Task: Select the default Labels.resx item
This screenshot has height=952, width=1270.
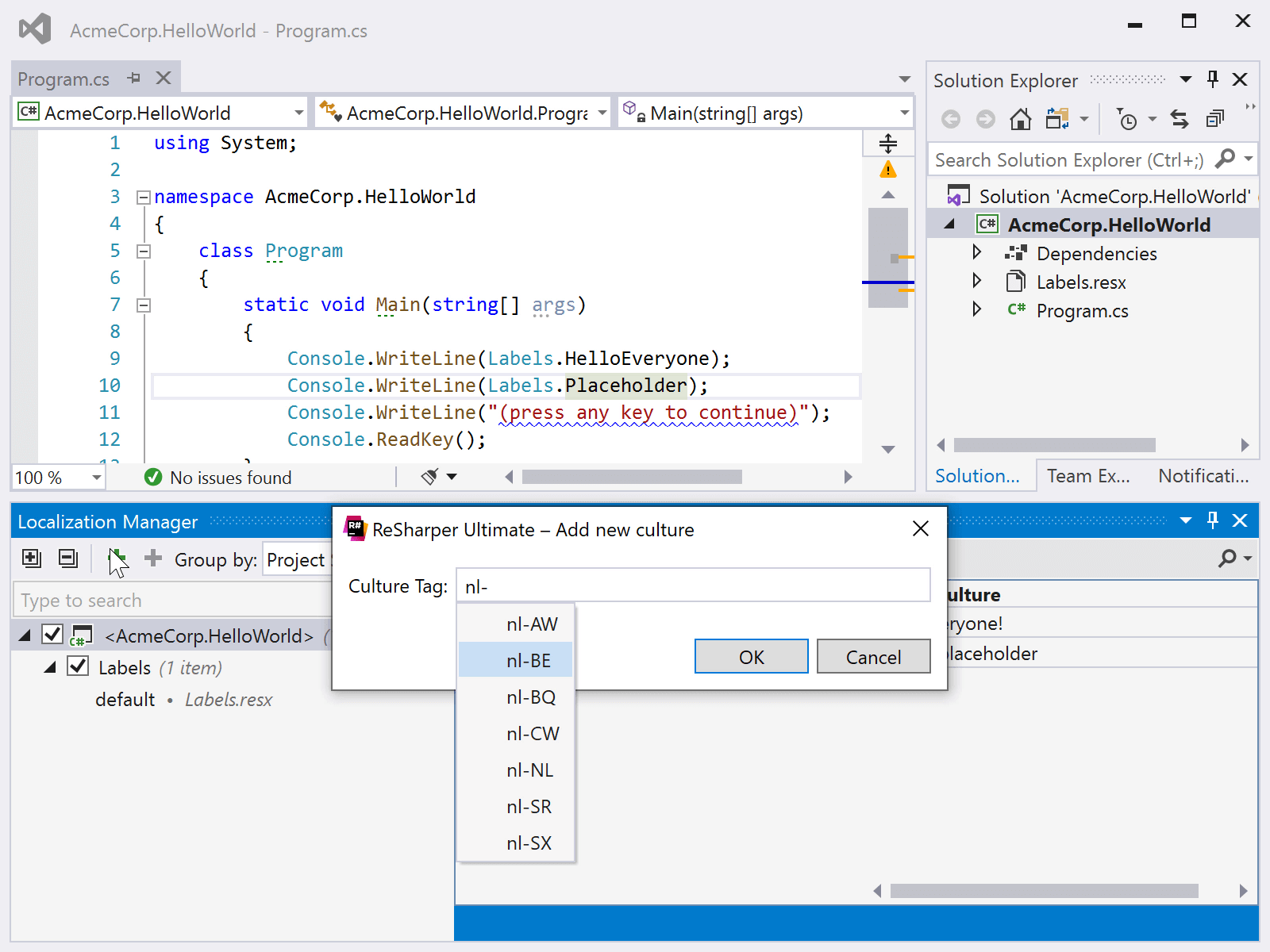Action: tap(183, 700)
